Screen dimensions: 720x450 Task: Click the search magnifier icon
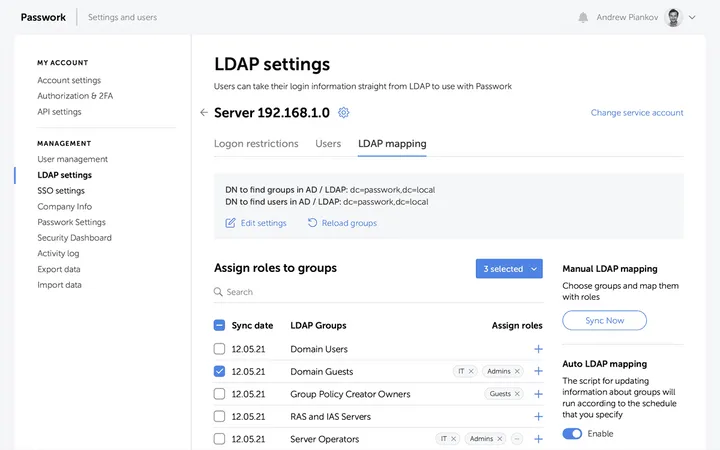[x=218, y=292]
